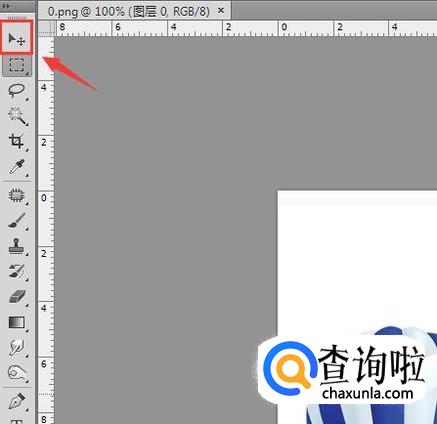Select the Smudge tool
This screenshot has width=437, height=424.
[17, 348]
